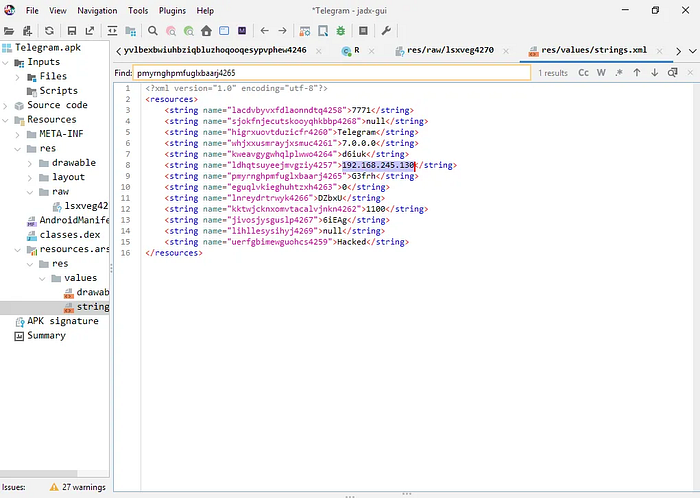Click the purple M manifest icon
Screen dimensions: 700x498
[x=242, y=31]
